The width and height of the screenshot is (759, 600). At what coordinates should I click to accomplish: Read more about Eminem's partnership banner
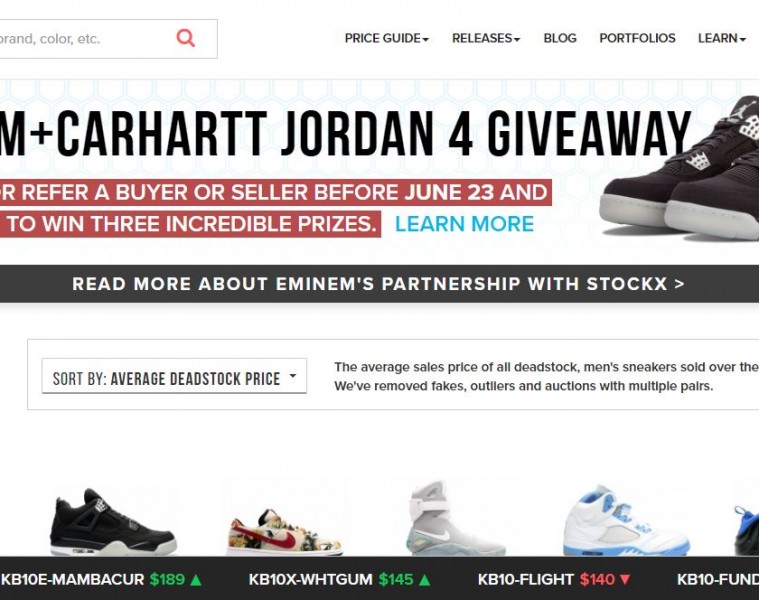380,284
